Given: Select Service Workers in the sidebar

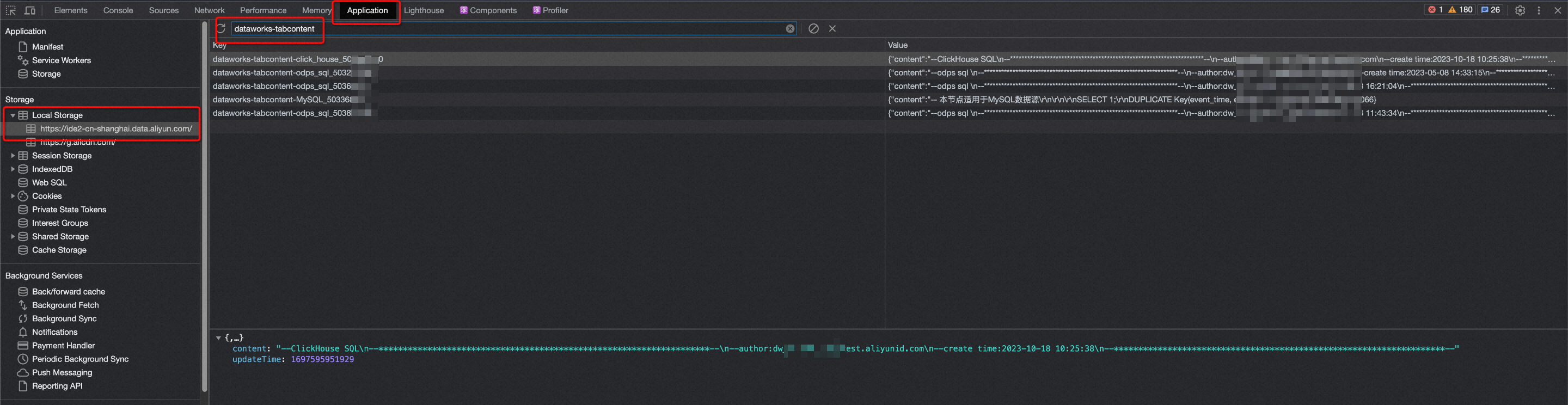Looking at the screenshot, I should click(x=61, y=60).
